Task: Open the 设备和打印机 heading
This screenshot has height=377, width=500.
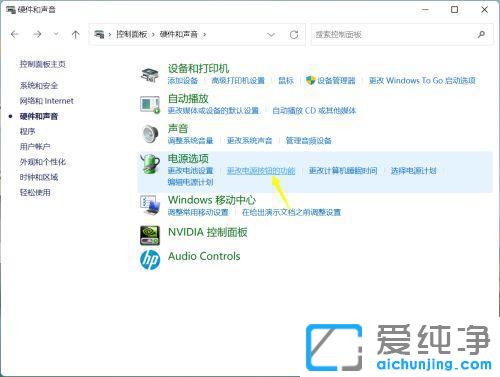Action: click(198, 69)
